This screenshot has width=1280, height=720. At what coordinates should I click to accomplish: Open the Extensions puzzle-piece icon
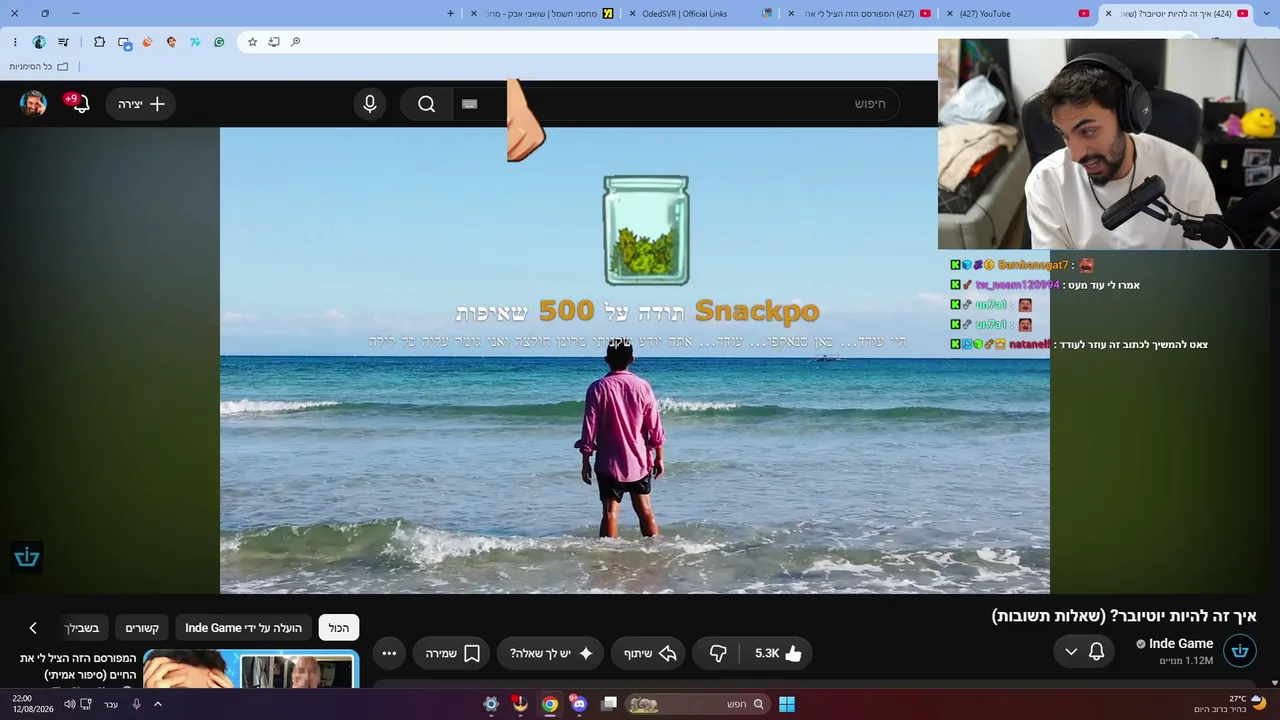pos(99,42)
